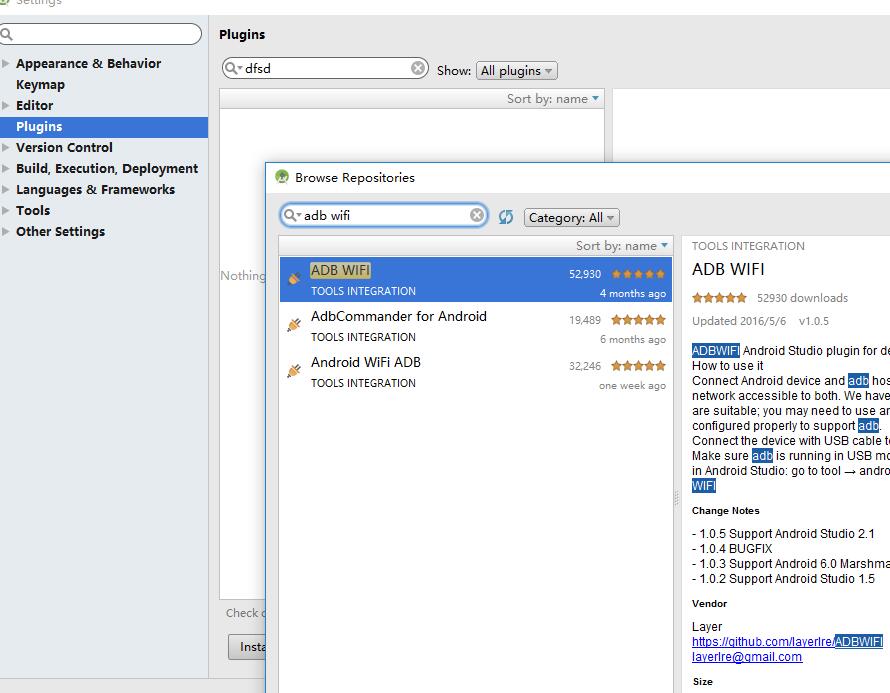Viewport: 890px width, 693px height.
Task: Expand the Other Settings node
Action: [6, 231]
